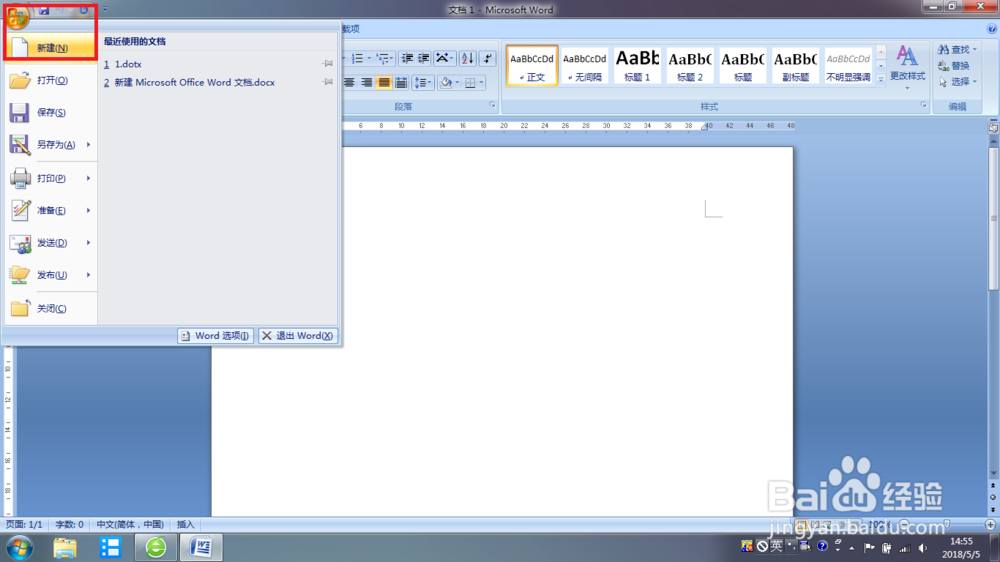Click the increase indent icon
The height and width of the screenshot is (562, 1000).
pyautogui.click(x=423, y=59)
